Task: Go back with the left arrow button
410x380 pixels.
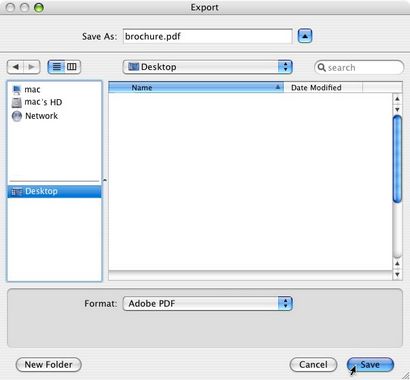Action: 15,67
